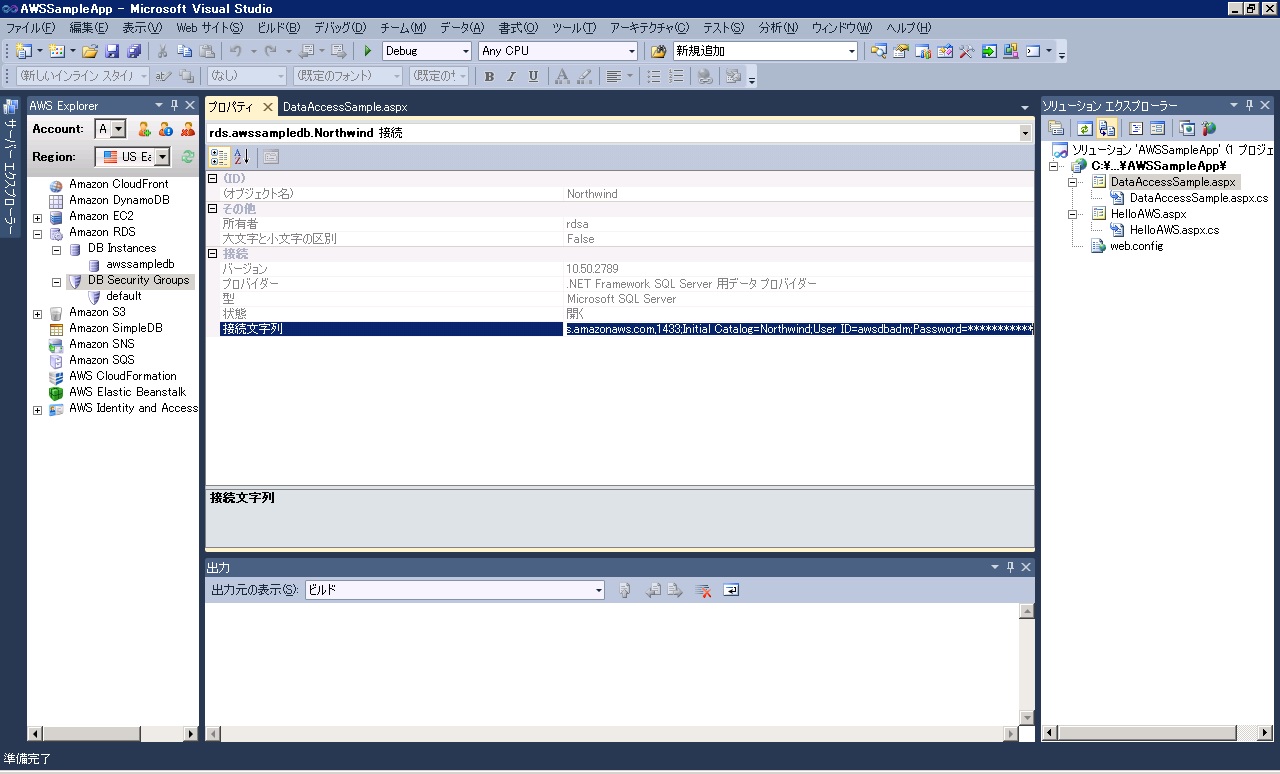This screenshot has width=1280, height=774.
Task: Click the Delete AWS Account icon
Action: tap(188, 129)
